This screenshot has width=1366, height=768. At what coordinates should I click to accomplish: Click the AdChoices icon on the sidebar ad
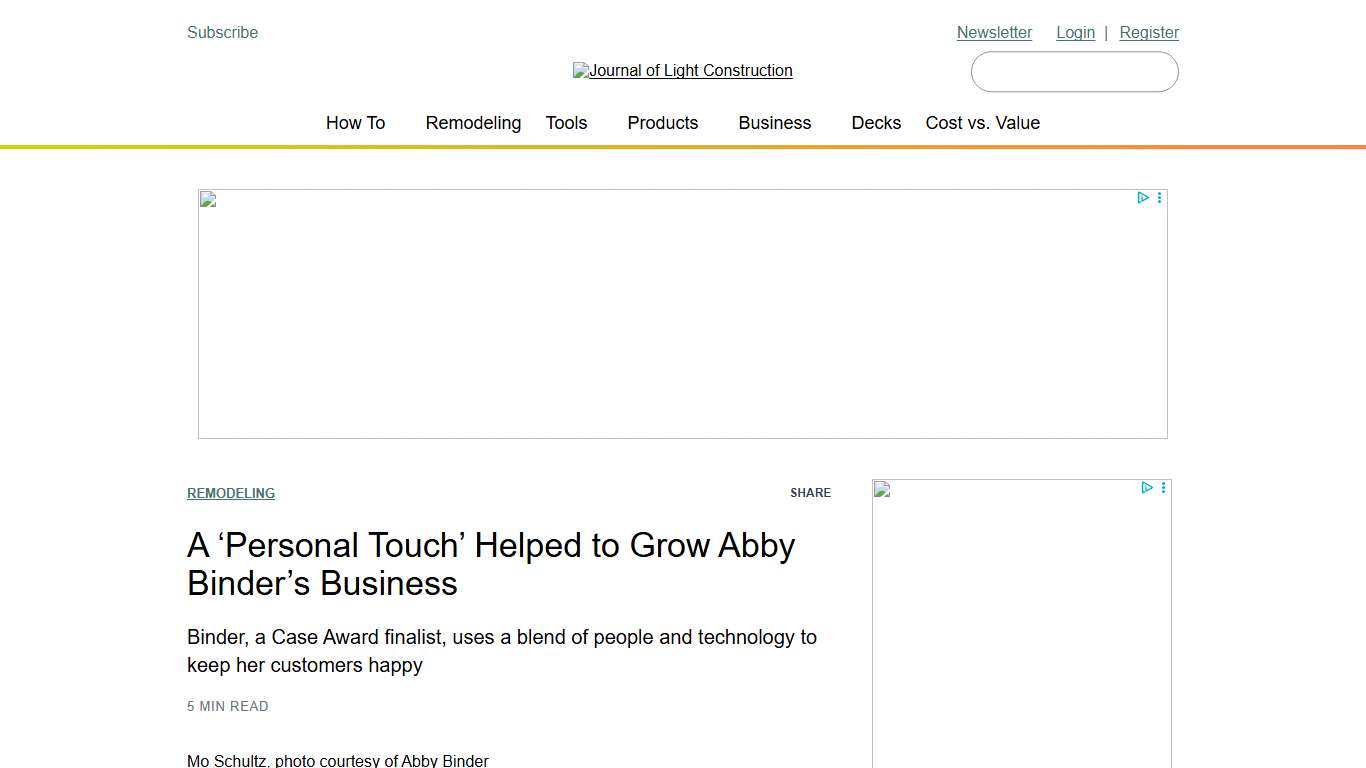coord(1147,487)
